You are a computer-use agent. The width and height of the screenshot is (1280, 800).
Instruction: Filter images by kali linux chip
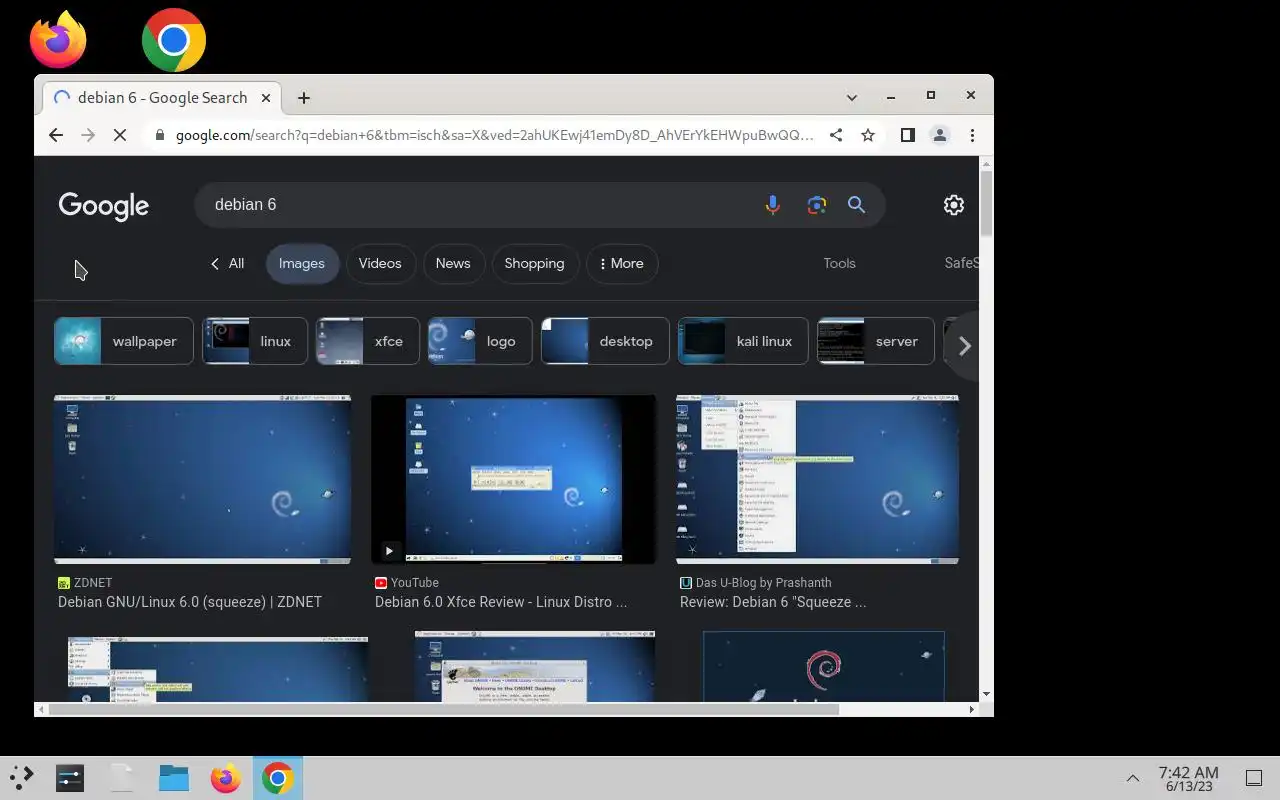pos(743,342)
